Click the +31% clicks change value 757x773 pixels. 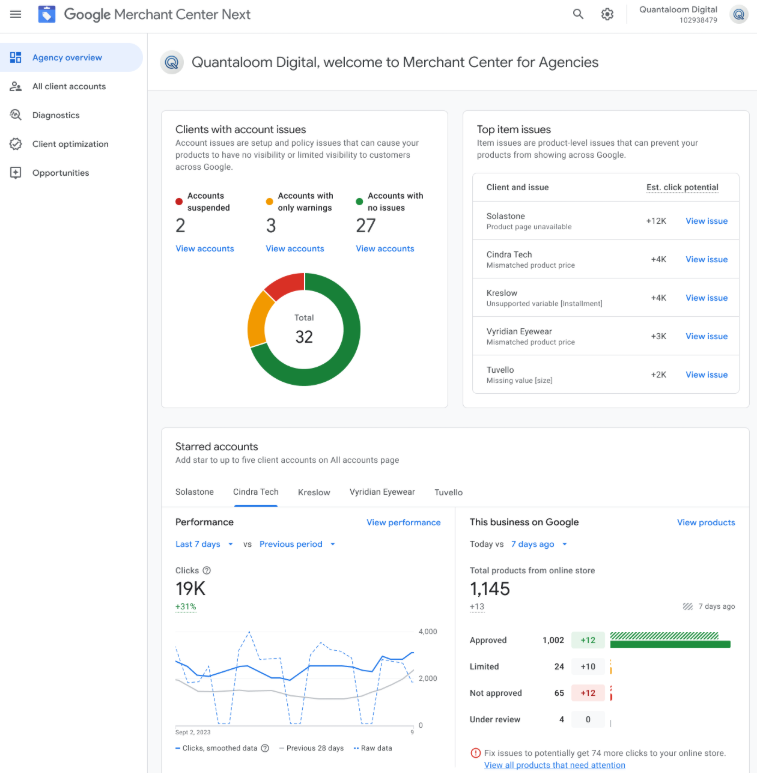click(186, 606)
